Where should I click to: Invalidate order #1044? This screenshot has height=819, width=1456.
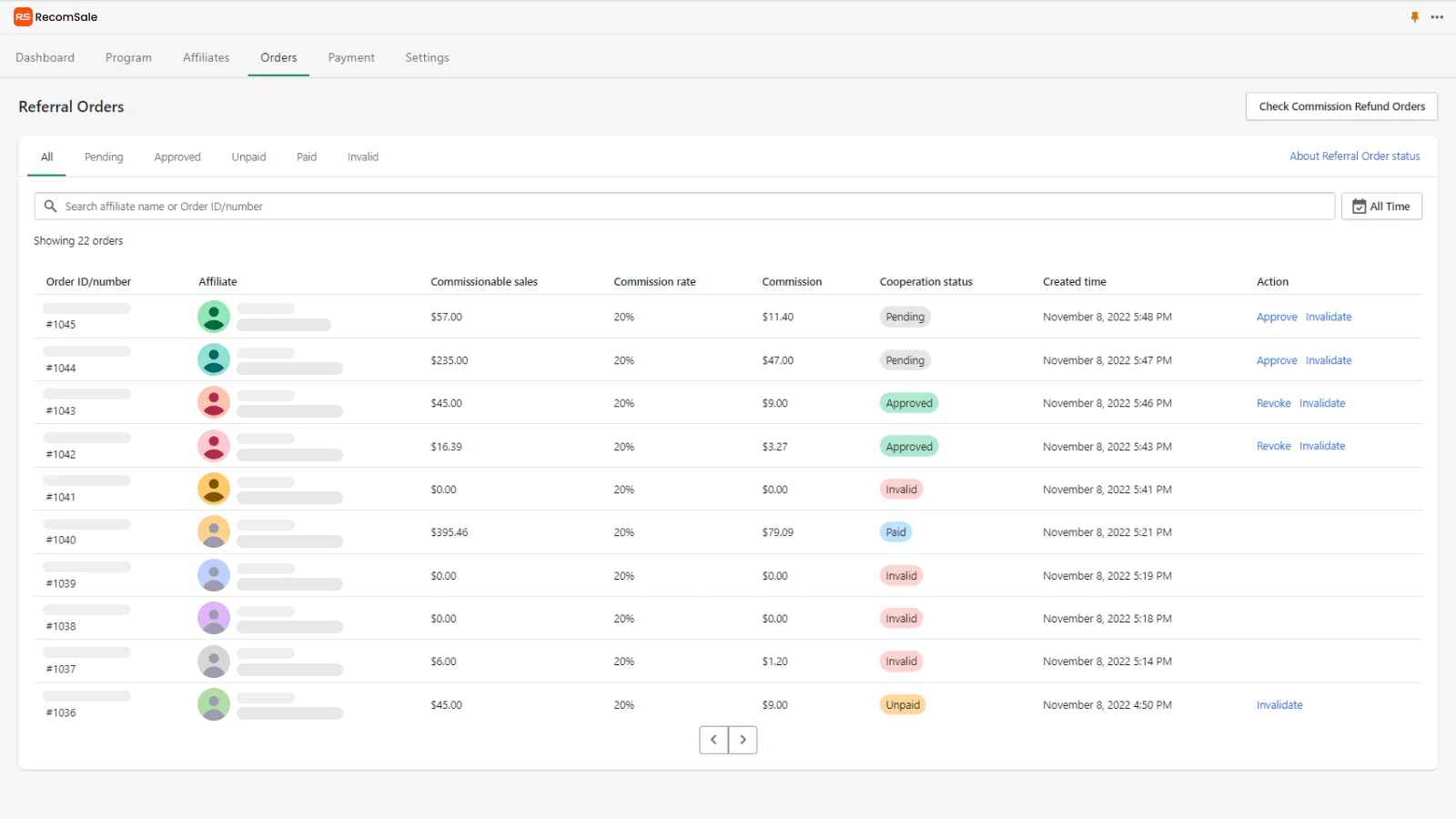(x=1329, y=360)
